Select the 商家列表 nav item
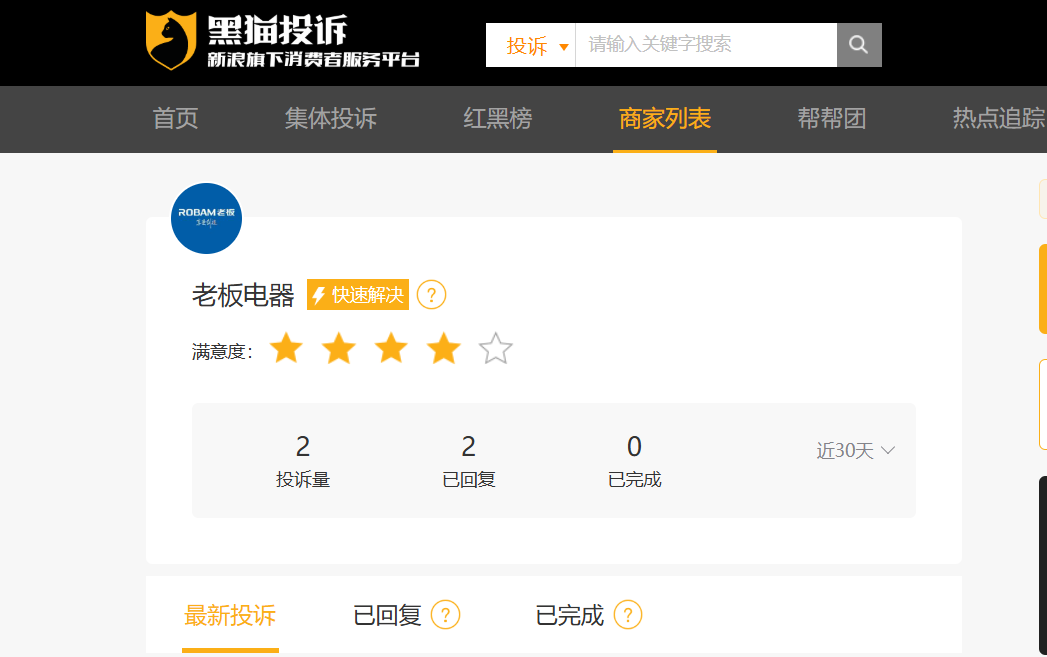 [664, 119]
